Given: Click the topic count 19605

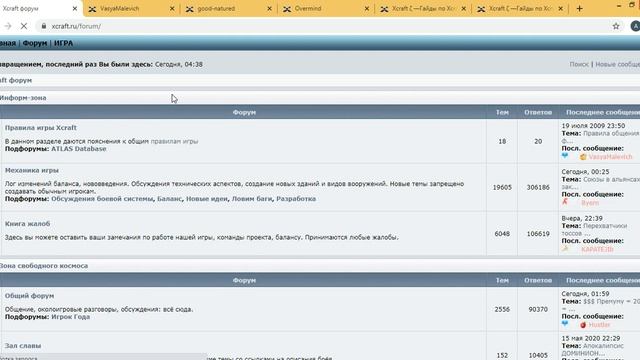Looking at the screenshot, I should click(502, 187).
